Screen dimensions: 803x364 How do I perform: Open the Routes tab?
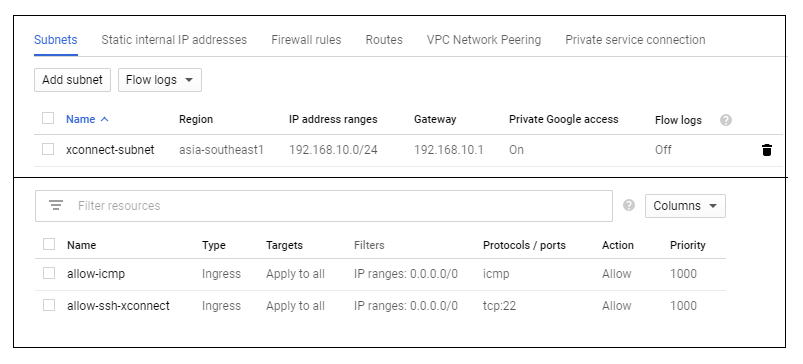[x=384, y=40]
